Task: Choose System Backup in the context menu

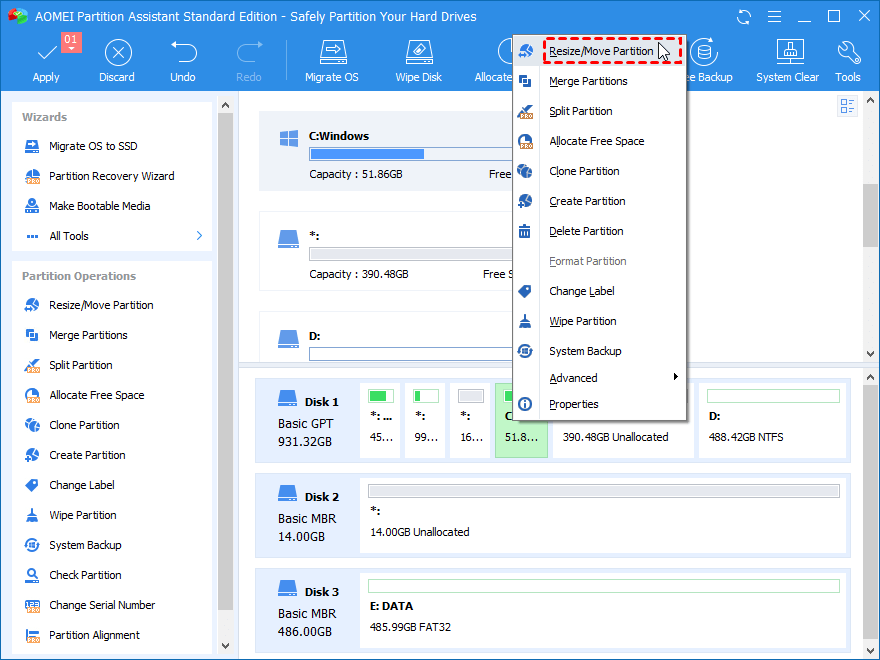Action: point(599,351)
